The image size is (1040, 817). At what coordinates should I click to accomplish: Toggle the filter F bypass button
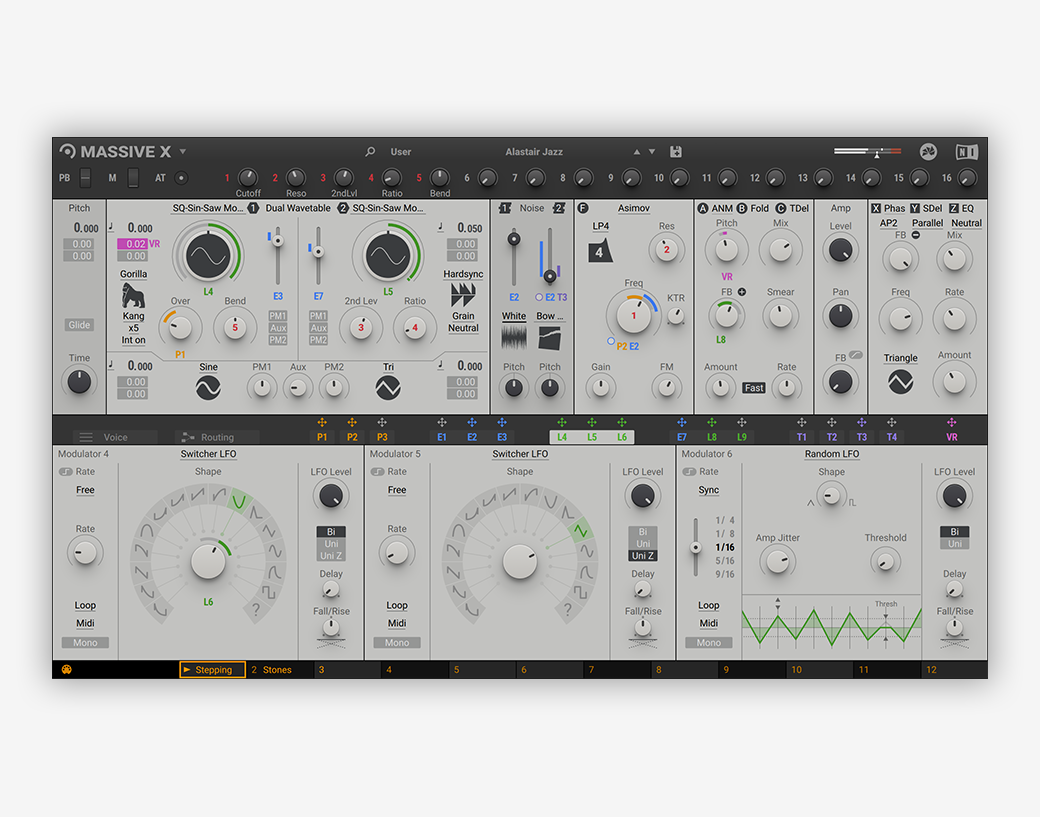click(583, 208)
